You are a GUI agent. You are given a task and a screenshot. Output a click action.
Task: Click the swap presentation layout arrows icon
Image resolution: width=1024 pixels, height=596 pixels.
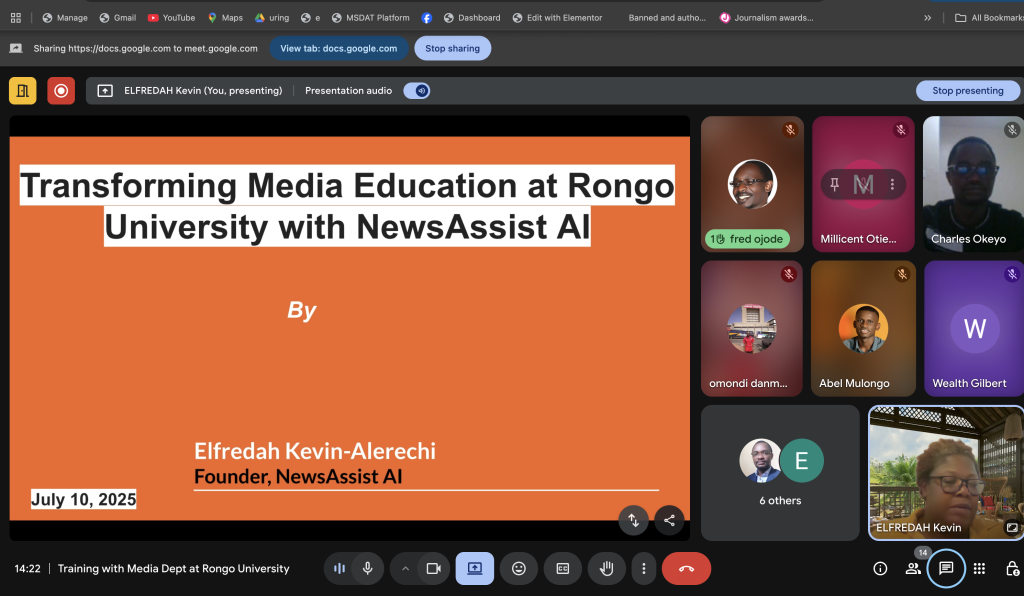coord(633,520)
